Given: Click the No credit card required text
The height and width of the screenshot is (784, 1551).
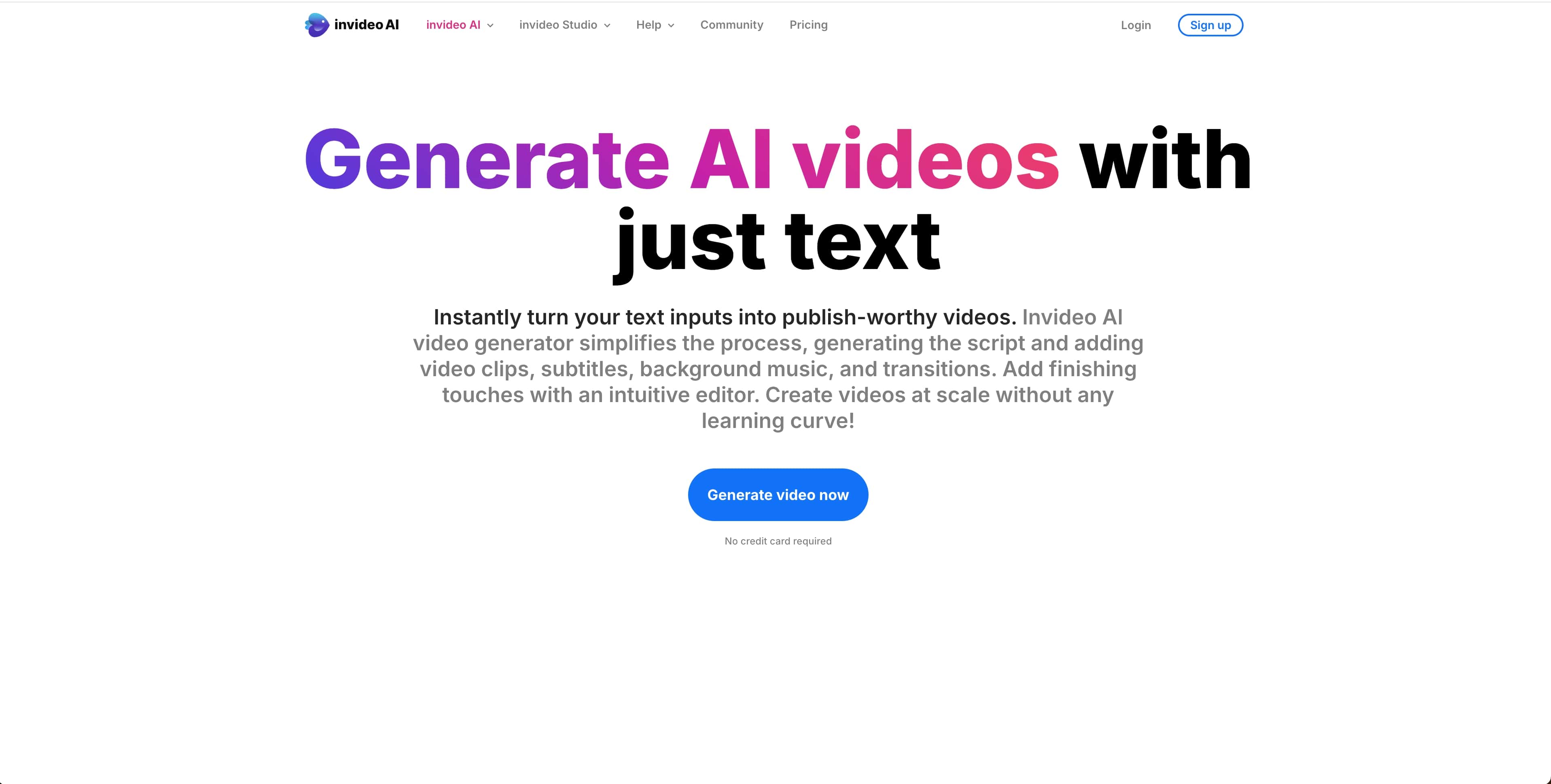Looking at the screenshot, I should point(778,541).
